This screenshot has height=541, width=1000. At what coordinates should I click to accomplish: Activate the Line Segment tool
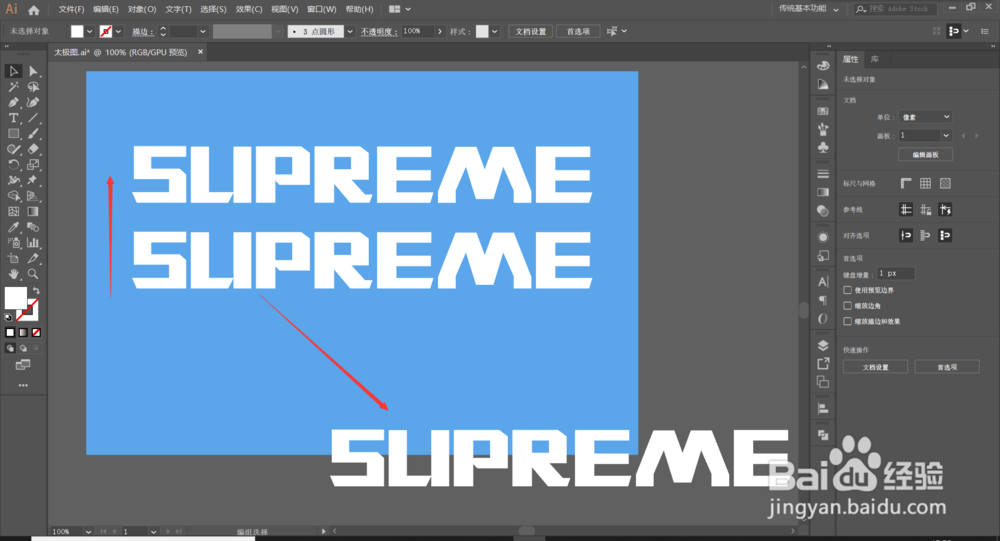pyautogui.click(x=33, y=118)
